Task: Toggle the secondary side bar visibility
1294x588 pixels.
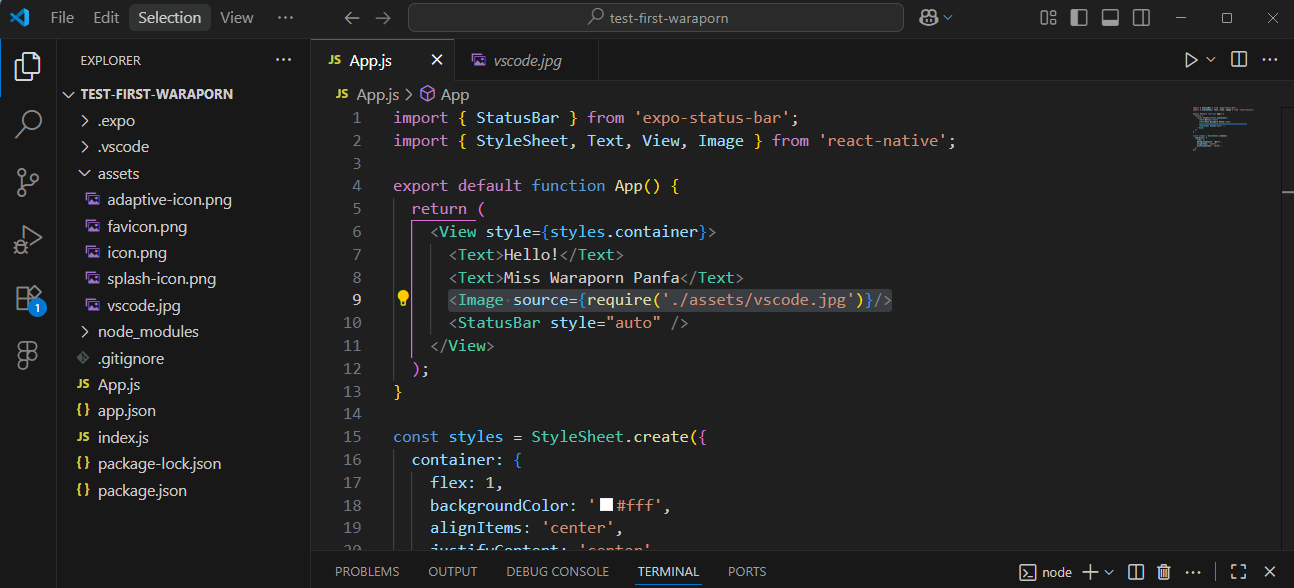Action: coord(1141,18)
